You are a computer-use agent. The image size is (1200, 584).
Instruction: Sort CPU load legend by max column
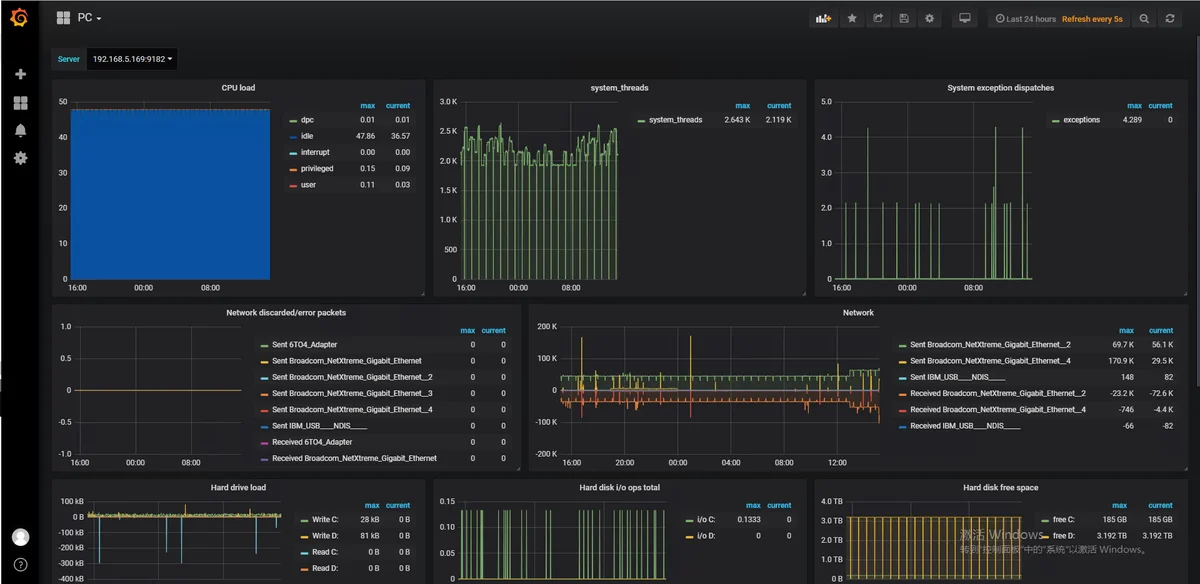pos(367,105)
